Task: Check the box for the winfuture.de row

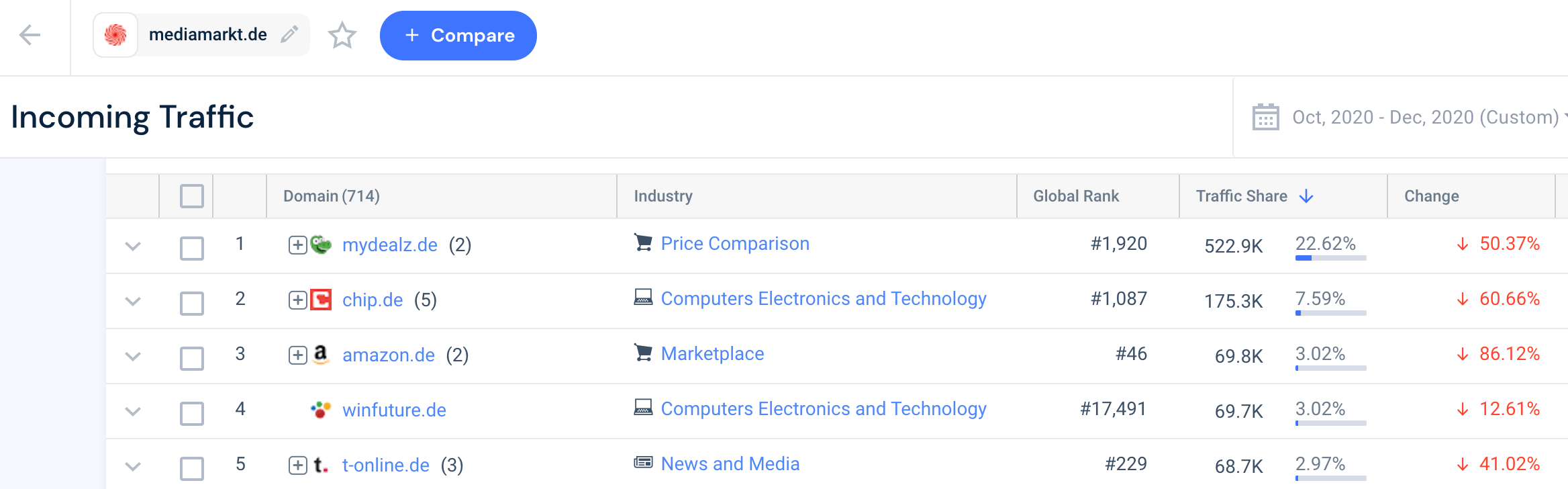Action: click(x=192, y=413)
